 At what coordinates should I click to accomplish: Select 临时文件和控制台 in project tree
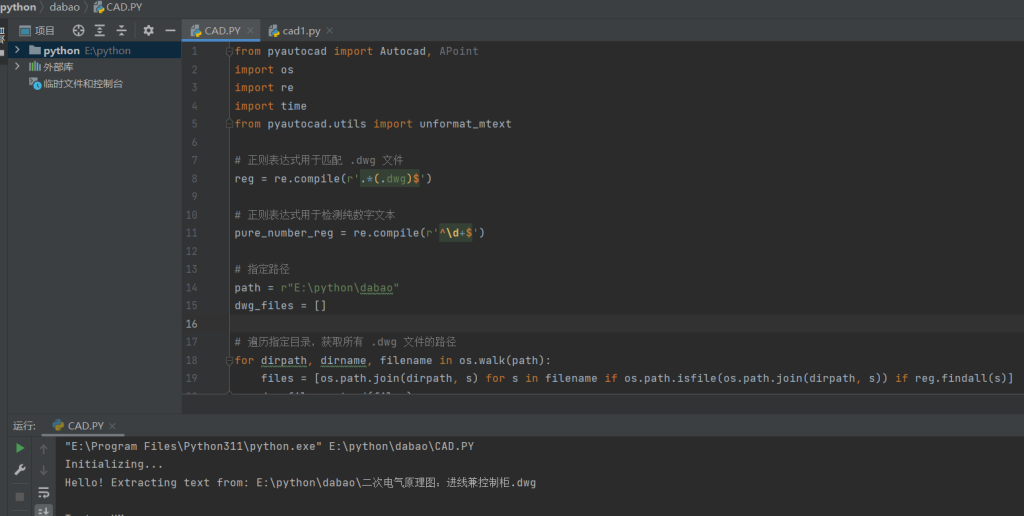pos(82,84)
